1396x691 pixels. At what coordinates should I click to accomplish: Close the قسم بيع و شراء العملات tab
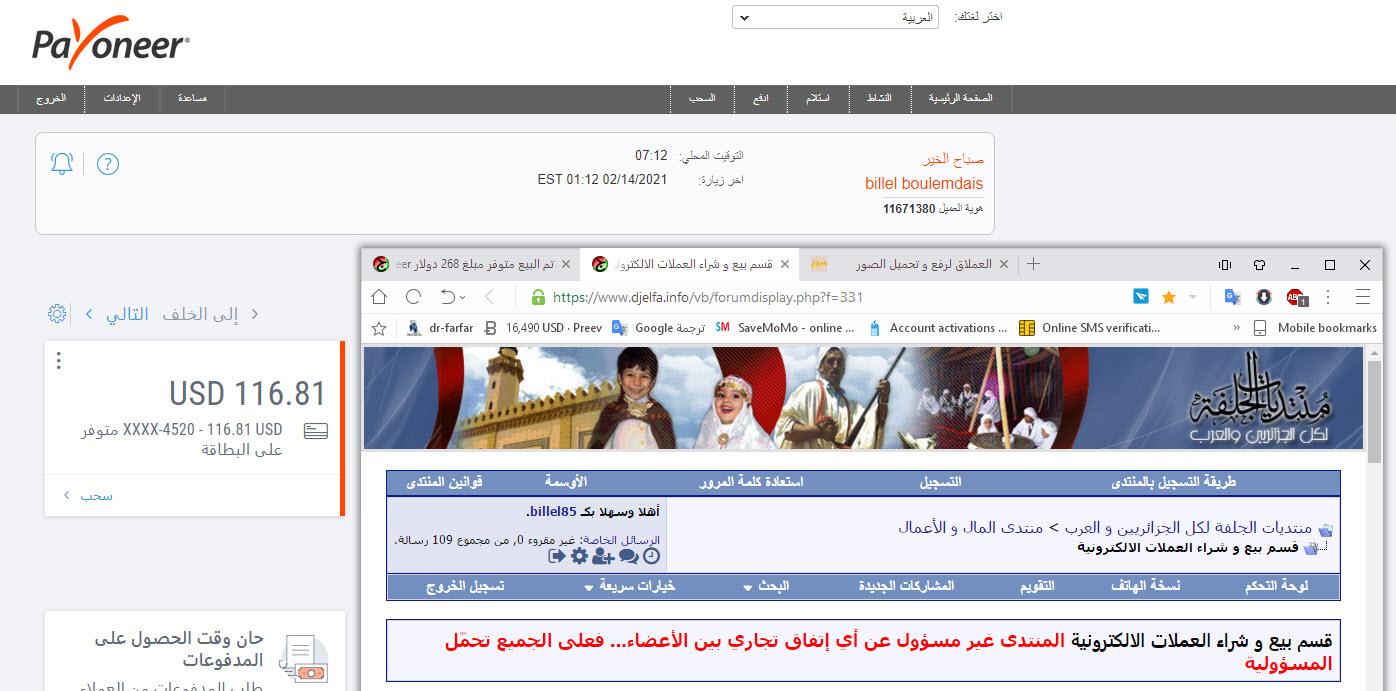(784, 265)
